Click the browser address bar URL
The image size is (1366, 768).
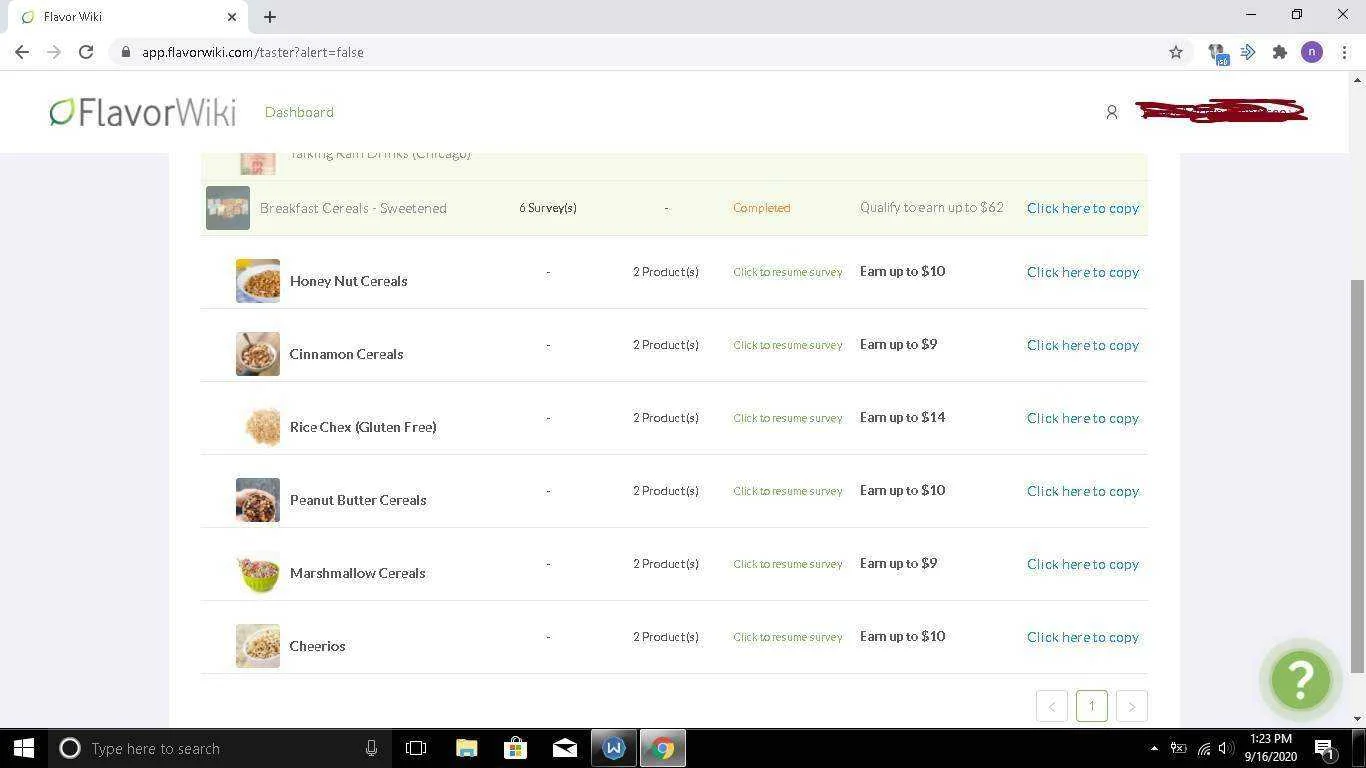pyautogui.click(x=253, y=52)
